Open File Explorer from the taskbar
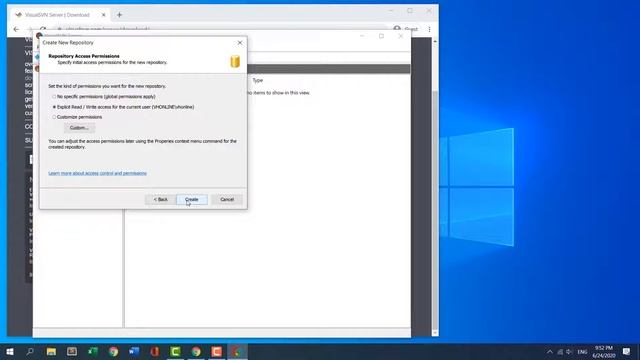The height and width of the screenshot is (360, 640). [51, 351]
